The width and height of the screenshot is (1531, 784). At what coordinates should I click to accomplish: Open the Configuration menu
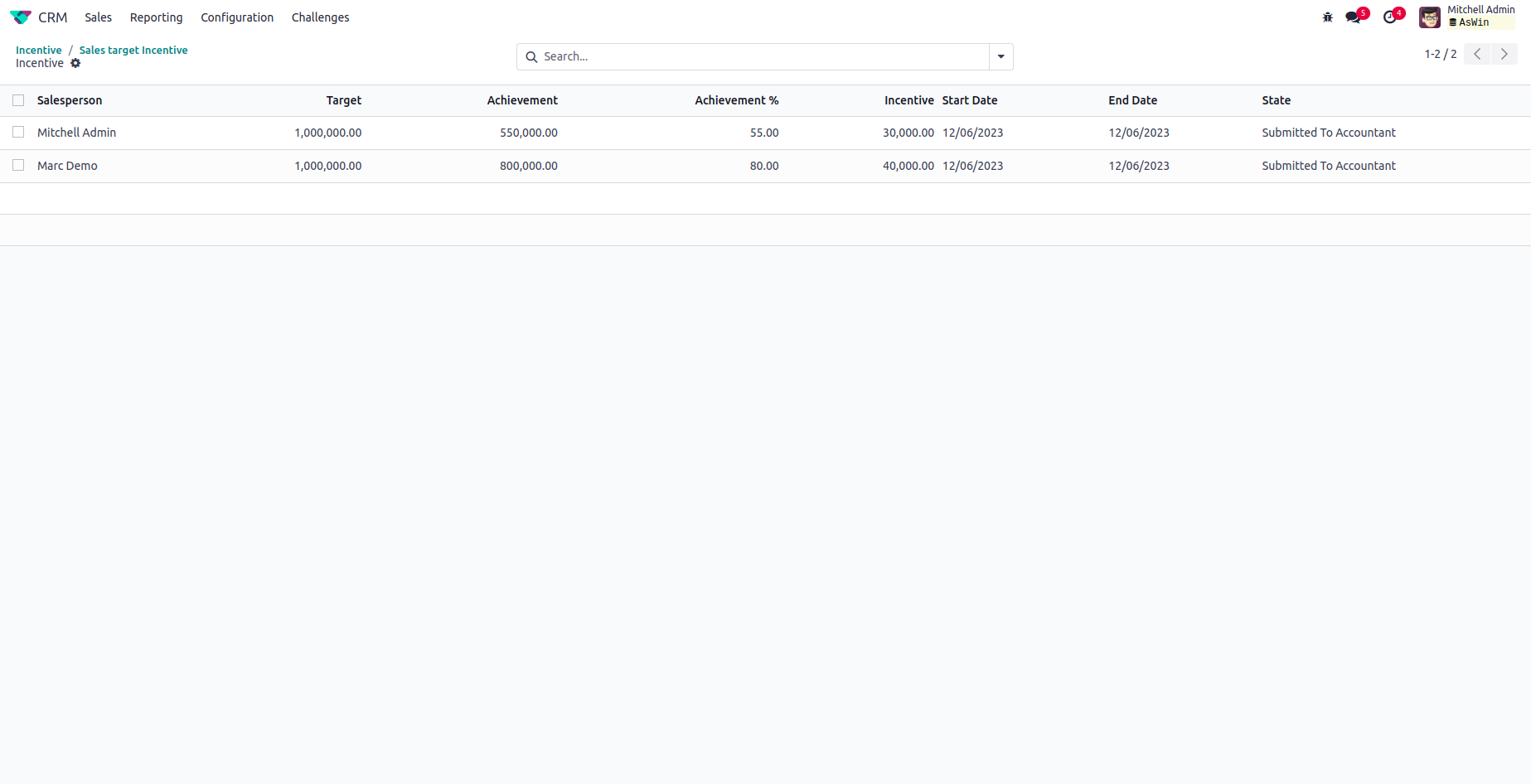[x=237, y=17]
